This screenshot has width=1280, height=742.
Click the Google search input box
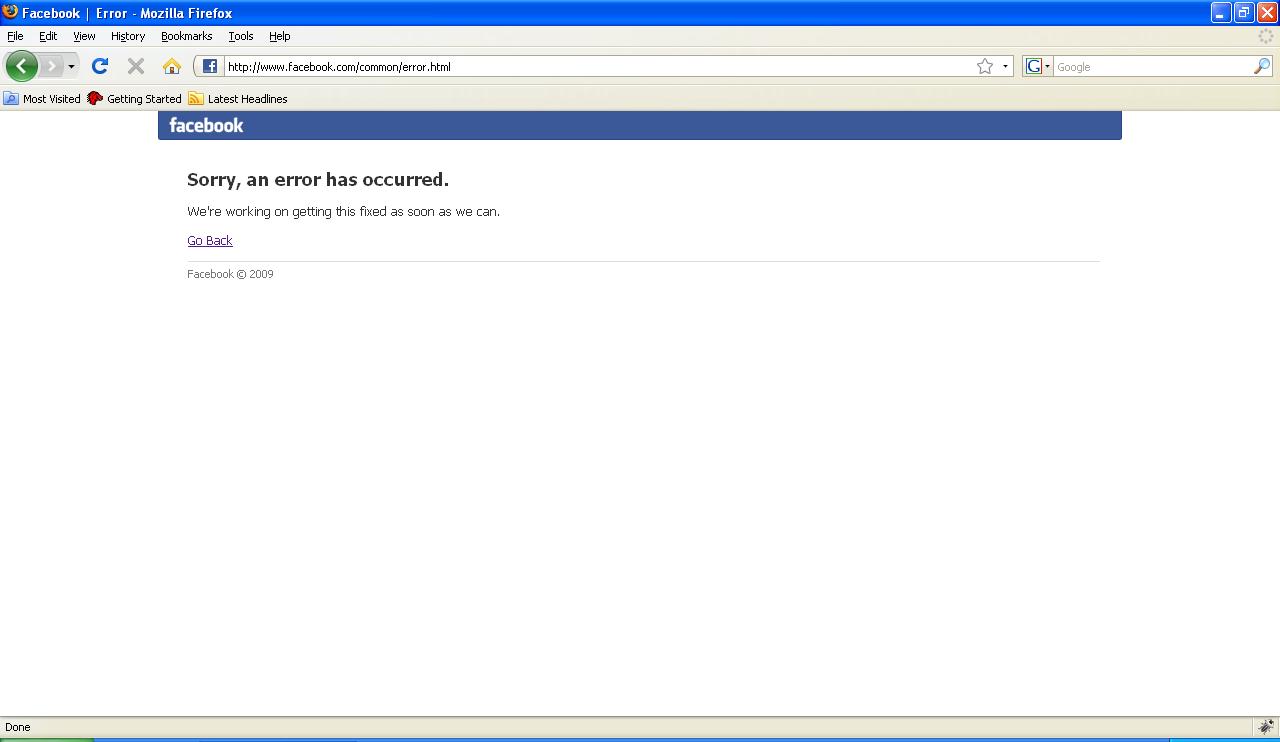pos(1153,67)
